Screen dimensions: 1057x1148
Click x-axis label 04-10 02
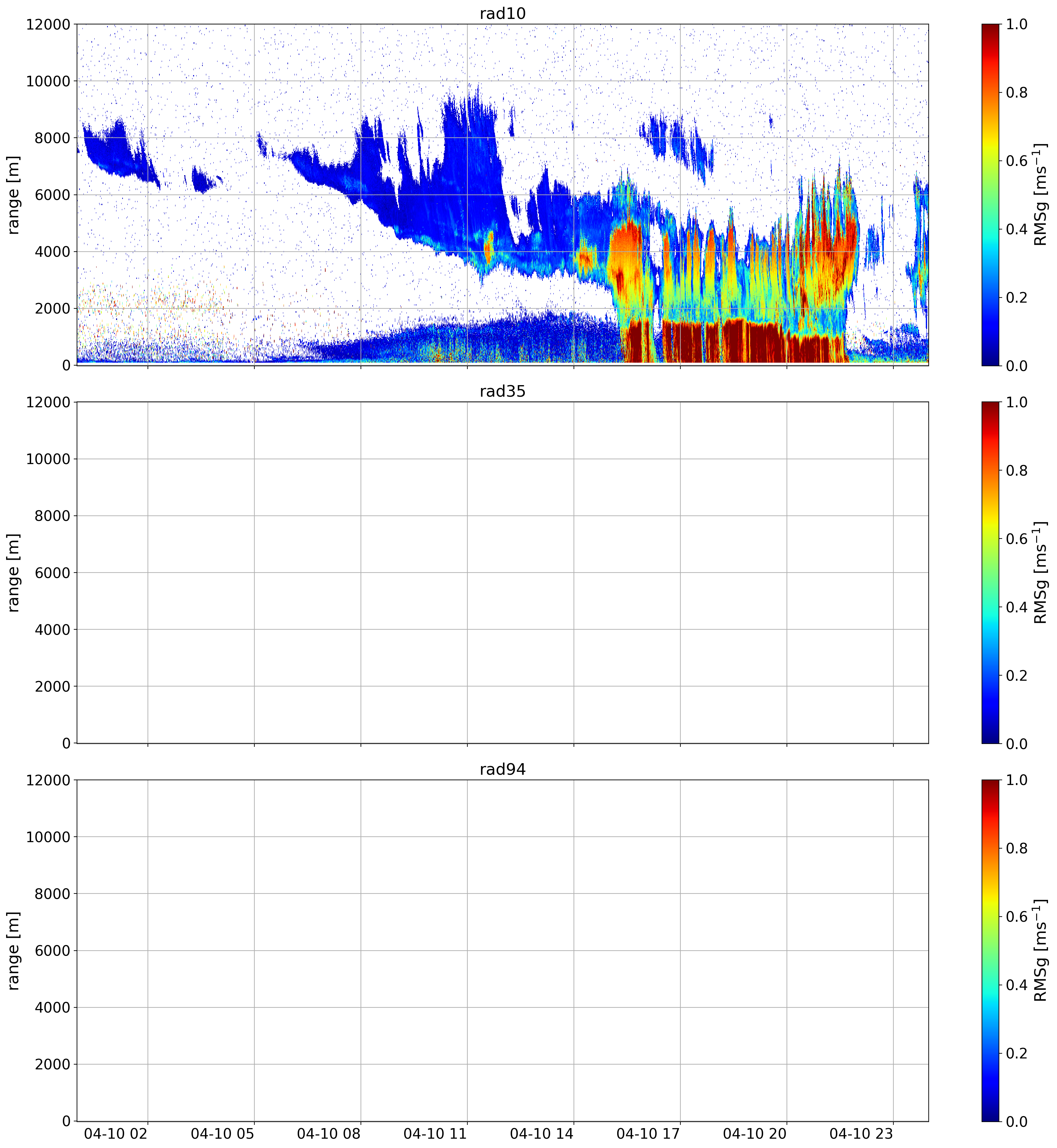(x=116, y=1134)
